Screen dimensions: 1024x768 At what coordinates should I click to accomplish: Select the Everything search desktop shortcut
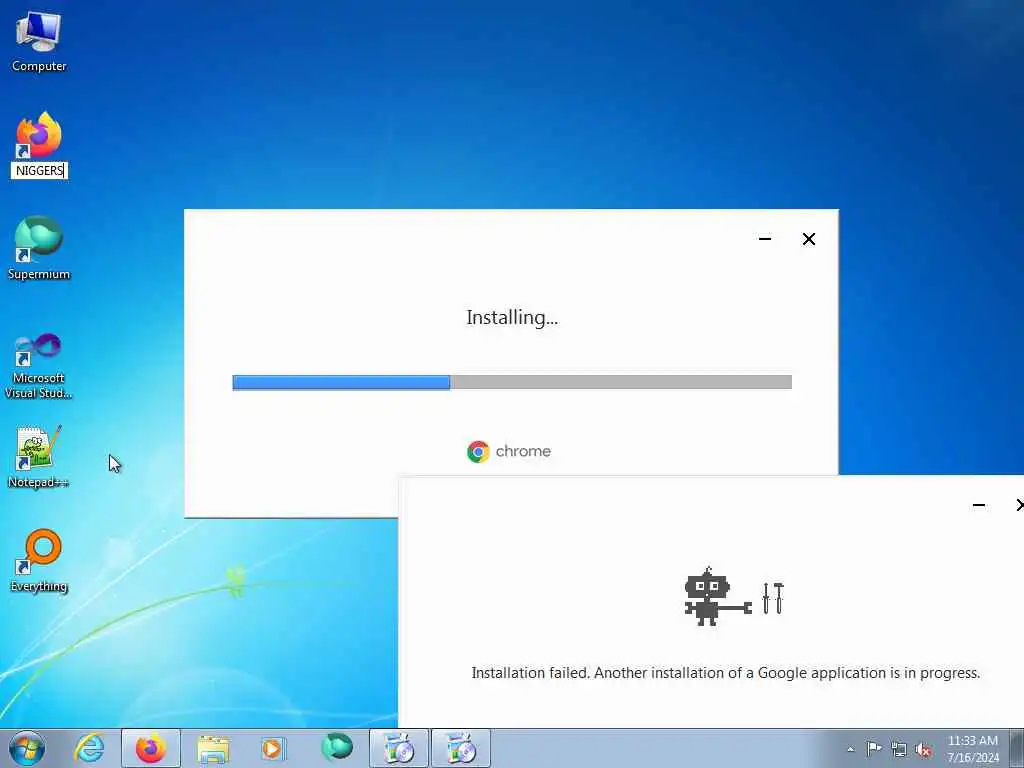39,560
